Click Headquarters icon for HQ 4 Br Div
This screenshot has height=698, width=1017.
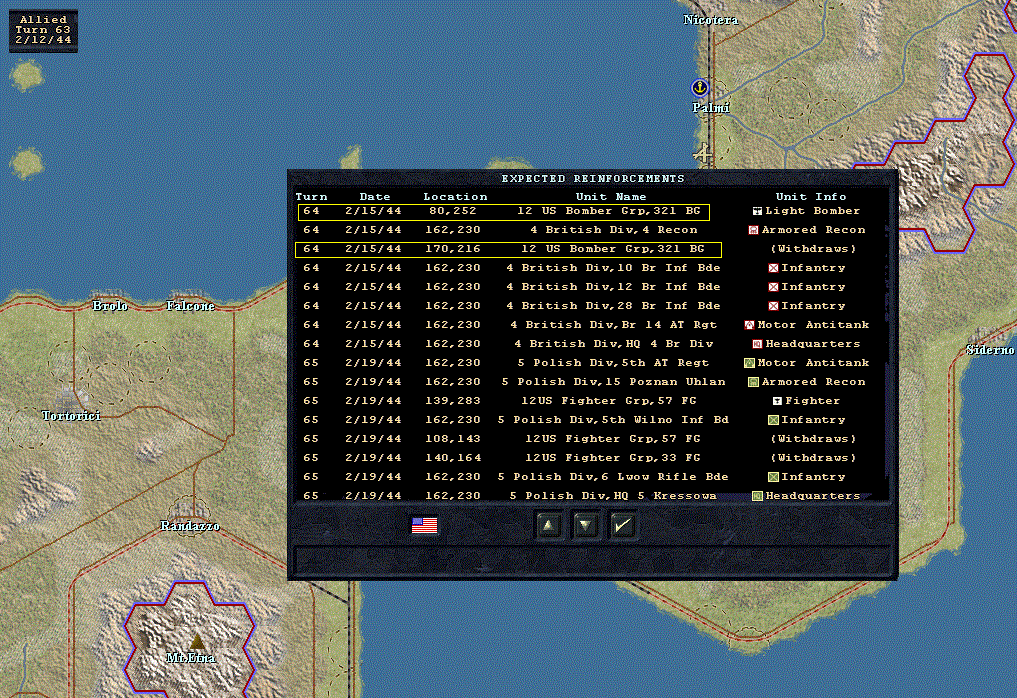coord(757,344)
